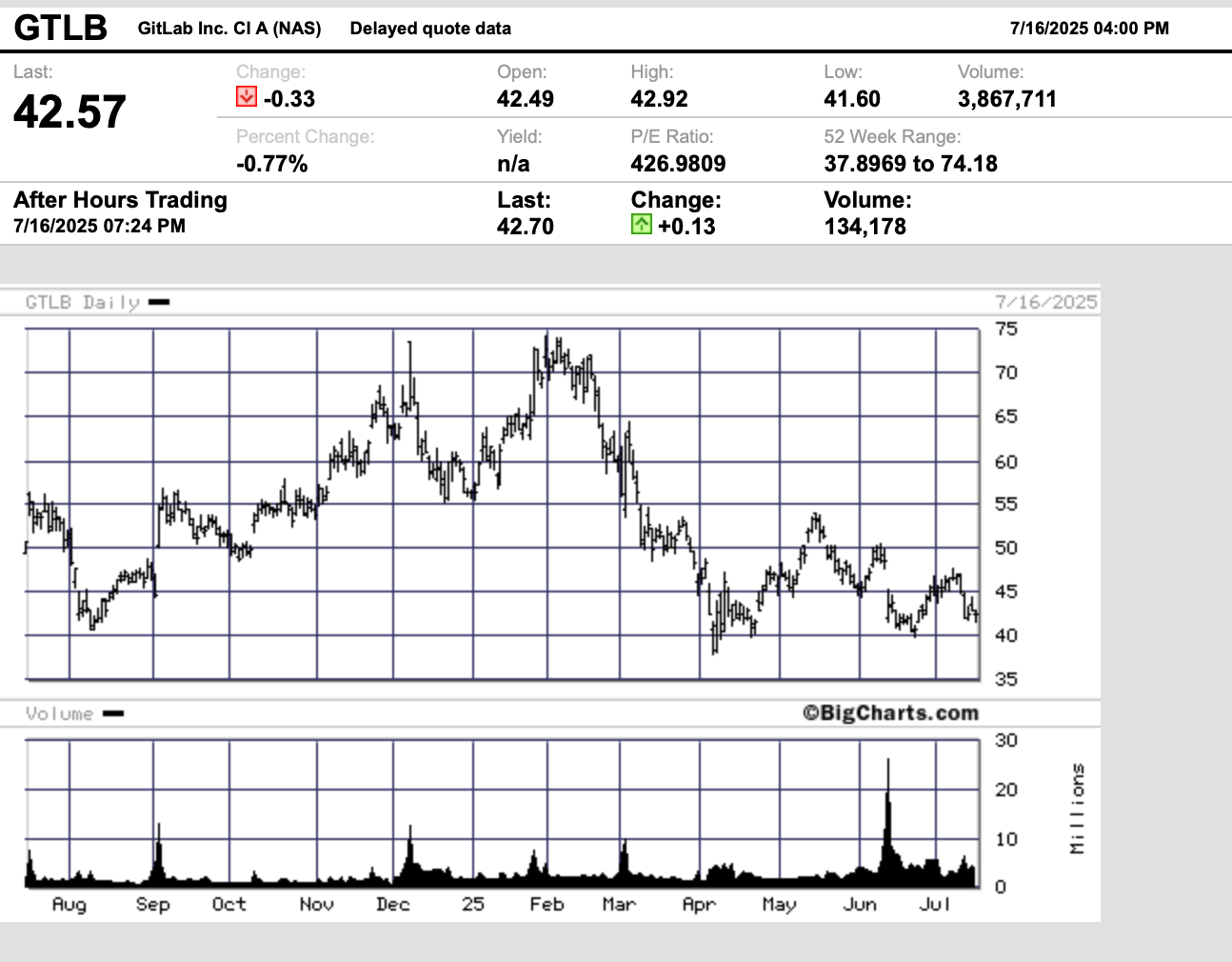Click the after-hours change value +0.13
This screenshot has width=1232, height=962.
click(x=686, y=227)
